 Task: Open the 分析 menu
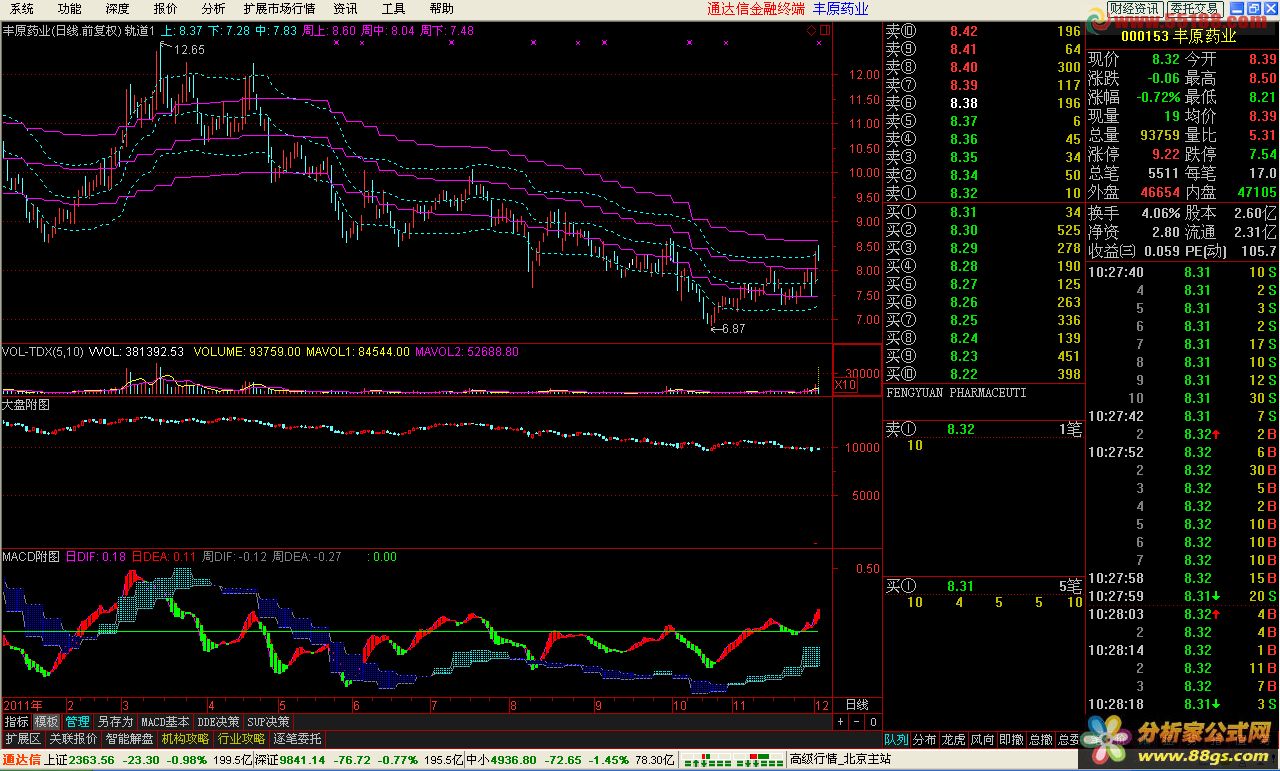pos(213,8)
